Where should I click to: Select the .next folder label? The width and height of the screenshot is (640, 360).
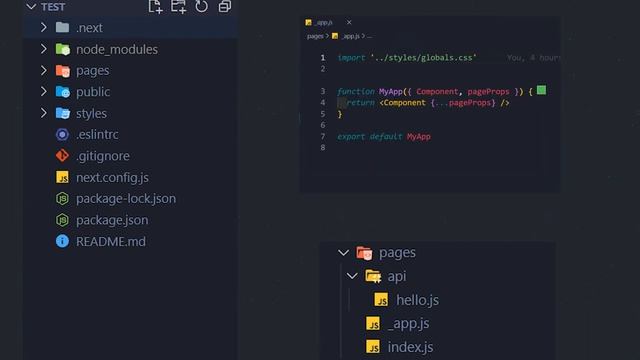[x=89, y=28]
